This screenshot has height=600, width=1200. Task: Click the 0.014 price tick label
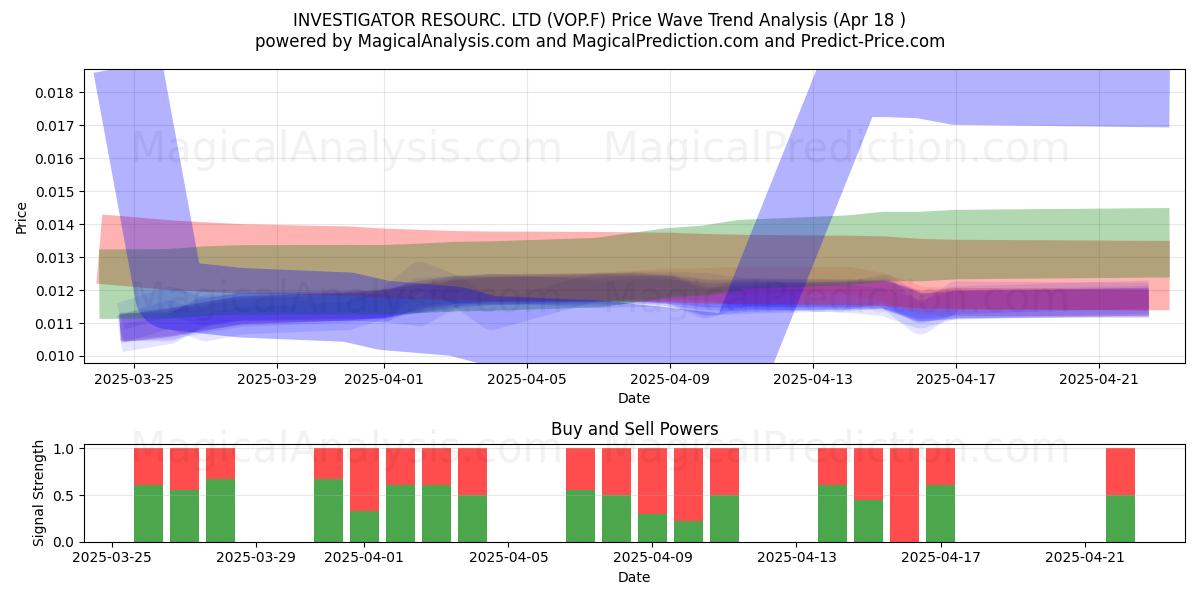pyautogui.click(x=56, y=225)
